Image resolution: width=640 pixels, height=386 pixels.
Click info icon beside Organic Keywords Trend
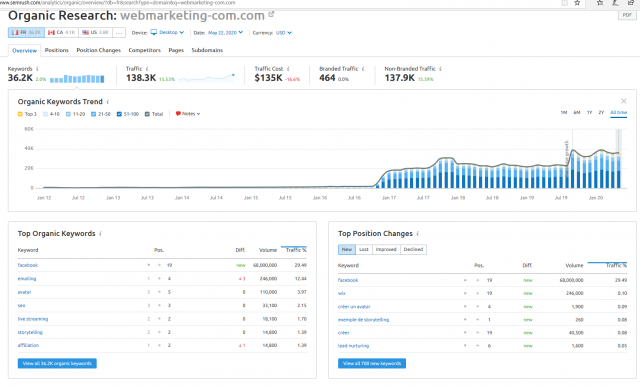point(108,102)
